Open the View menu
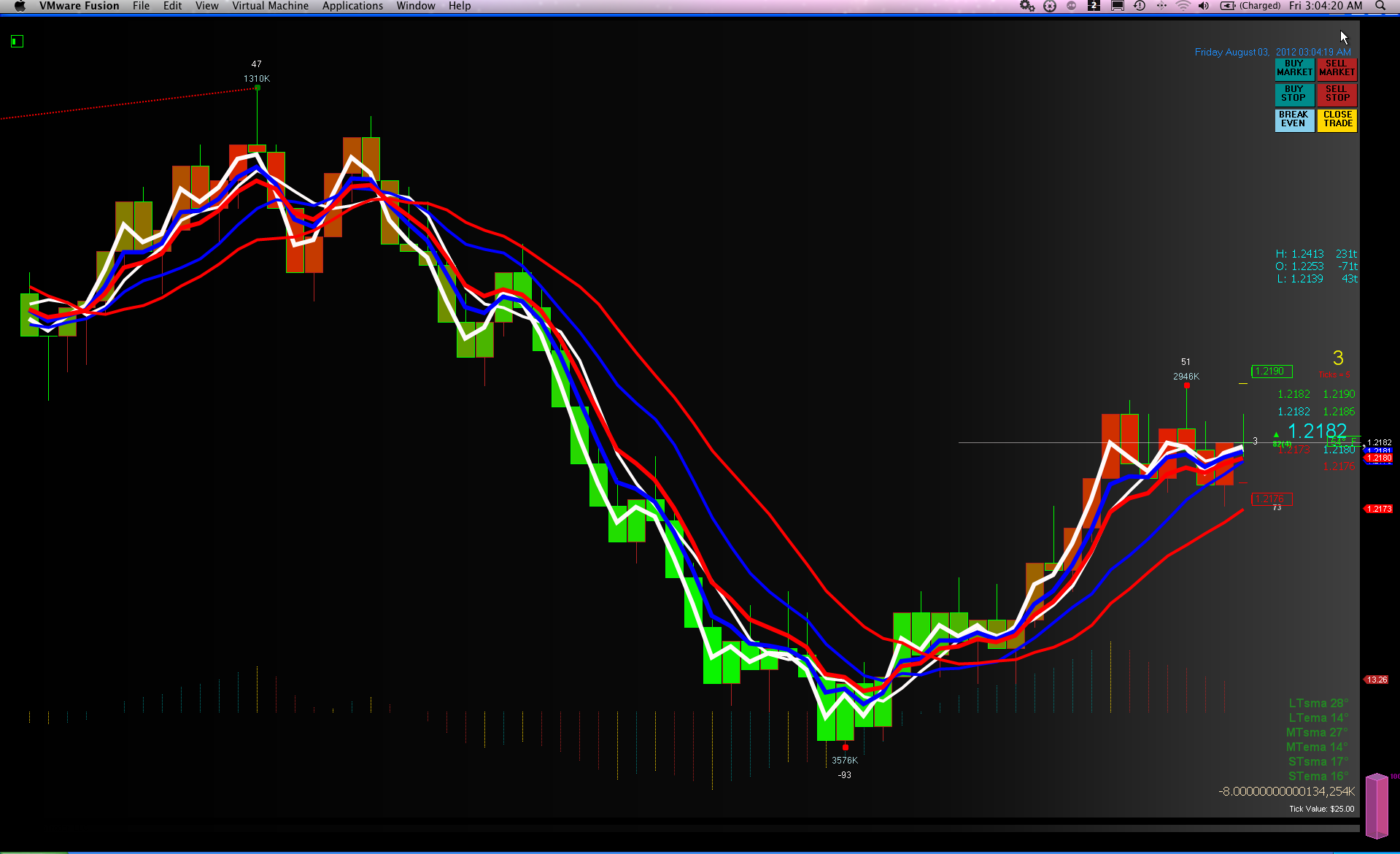 click(x=207, y=6)
